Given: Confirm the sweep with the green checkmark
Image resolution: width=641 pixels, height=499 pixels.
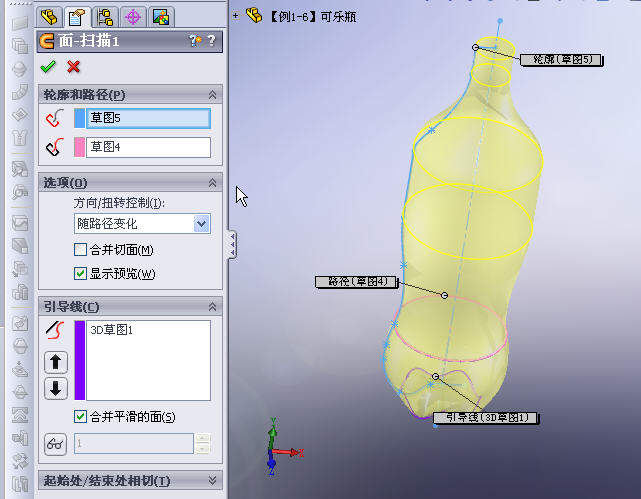Looking at the screenshot, I should point(48,67).
